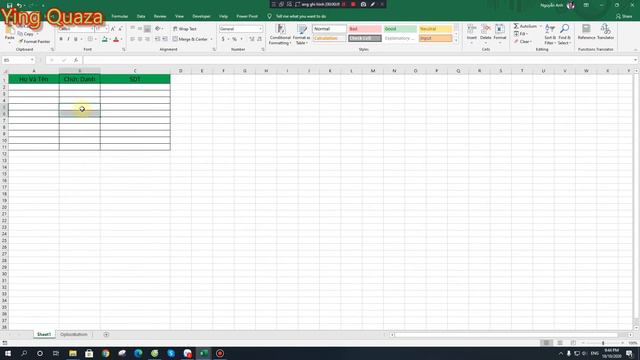This screenshot has width=640, height=360.
Task: Open the Fill dropdown
Action: (x=520, y=34)
